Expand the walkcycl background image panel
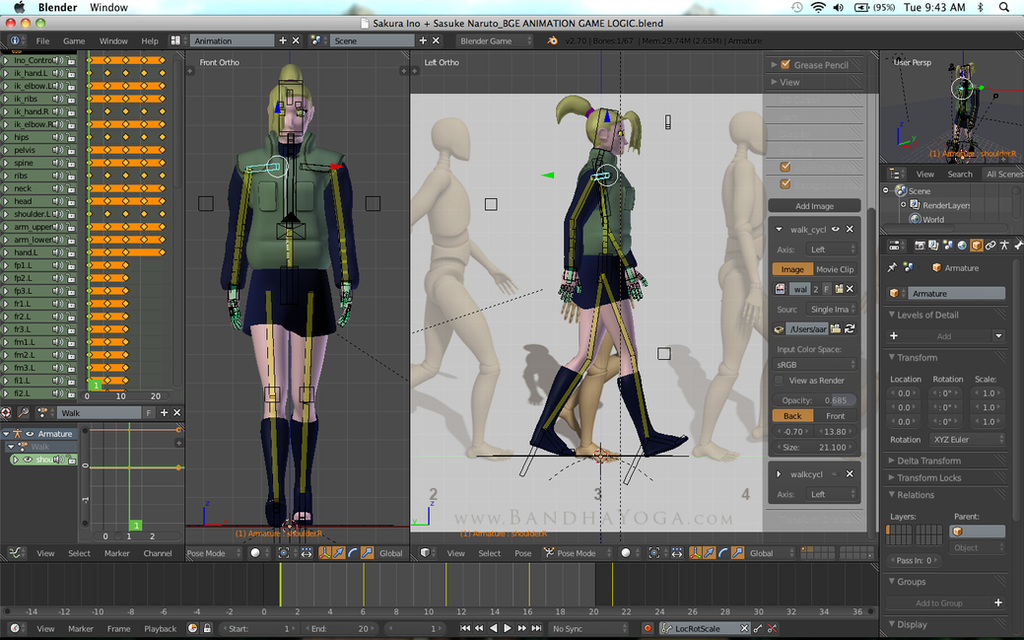The width and height of the screenshot is (1024, 640). tap(778, 474)
